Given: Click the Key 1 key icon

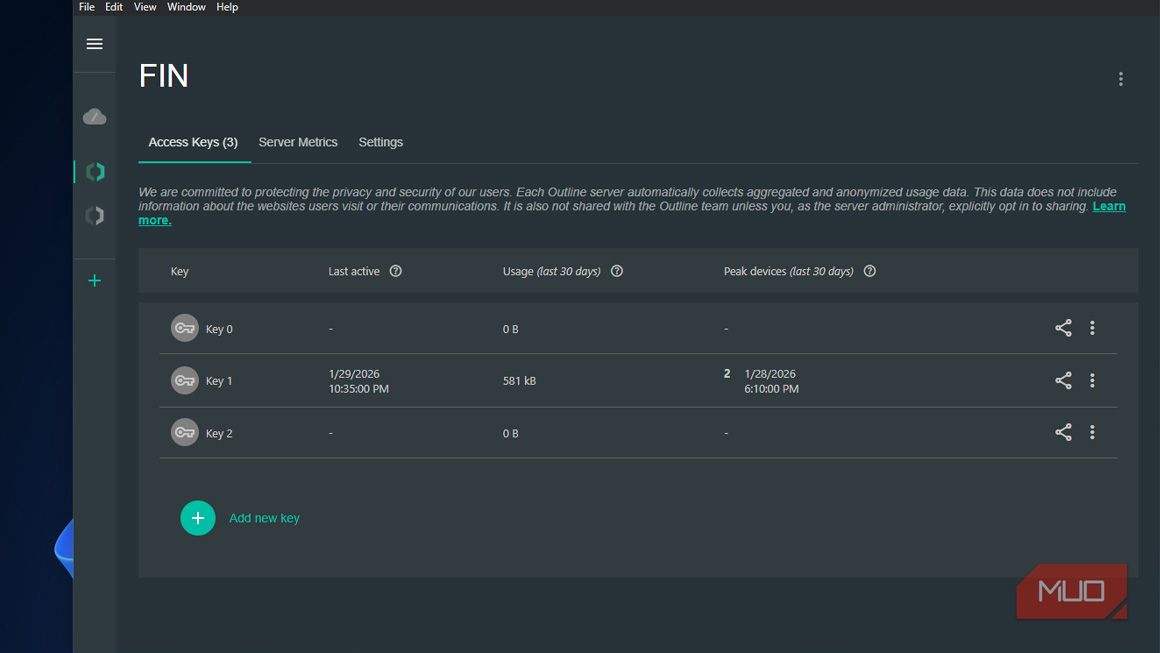Looking at the screenshot, I should [184, 380].
